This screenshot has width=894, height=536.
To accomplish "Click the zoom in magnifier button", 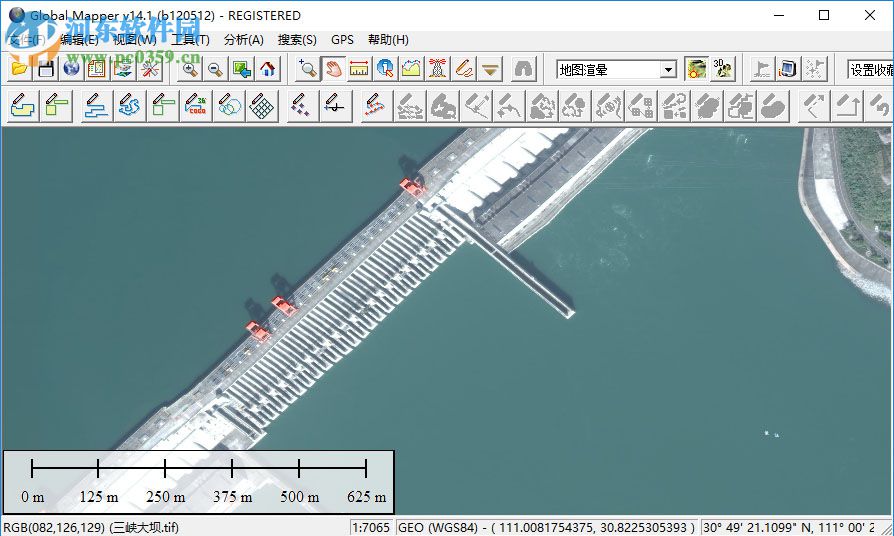I will click(x=189, y=70).
